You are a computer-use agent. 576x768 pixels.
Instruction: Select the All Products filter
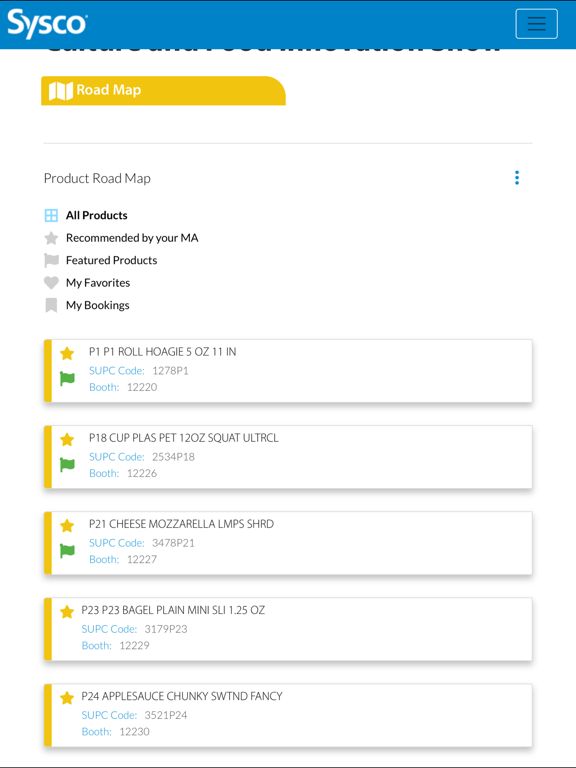pyautogui.click(x=96, y=216)
